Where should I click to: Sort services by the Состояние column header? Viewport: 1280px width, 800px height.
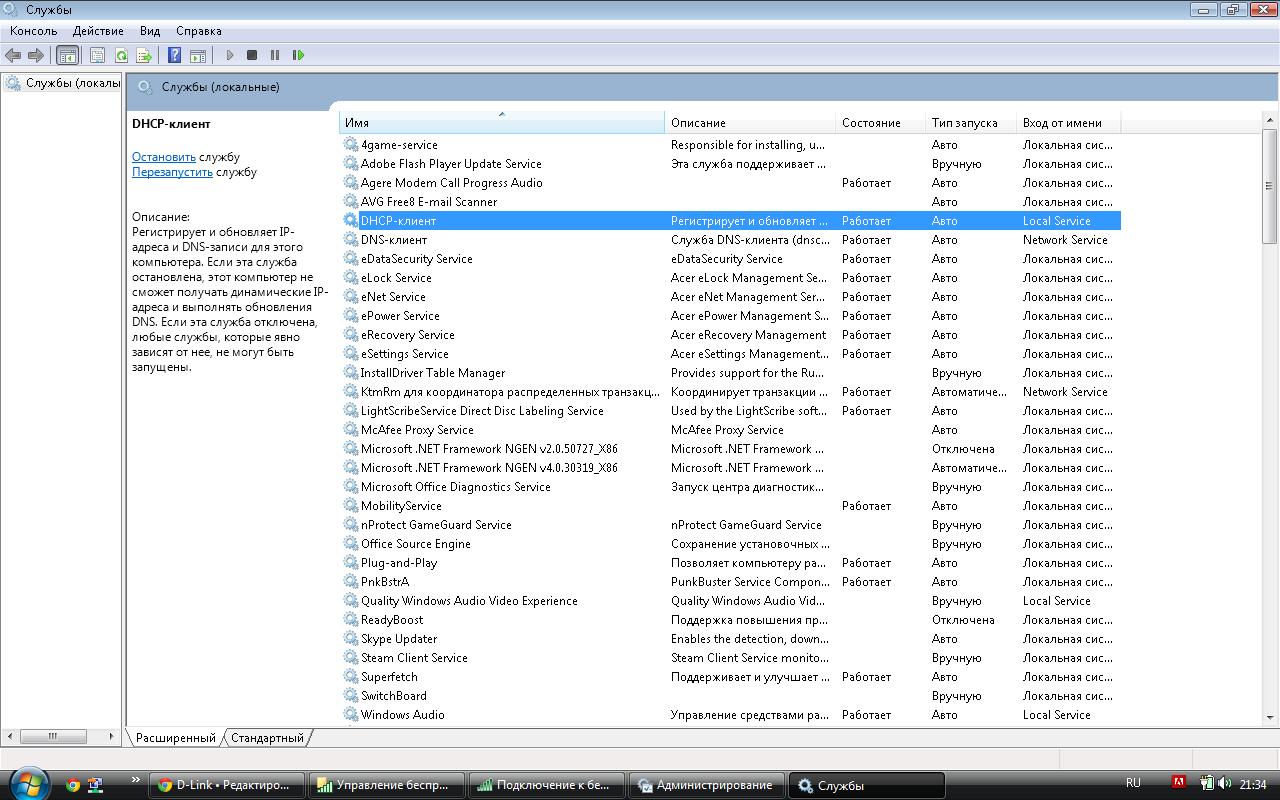click(x=870, y=123)
